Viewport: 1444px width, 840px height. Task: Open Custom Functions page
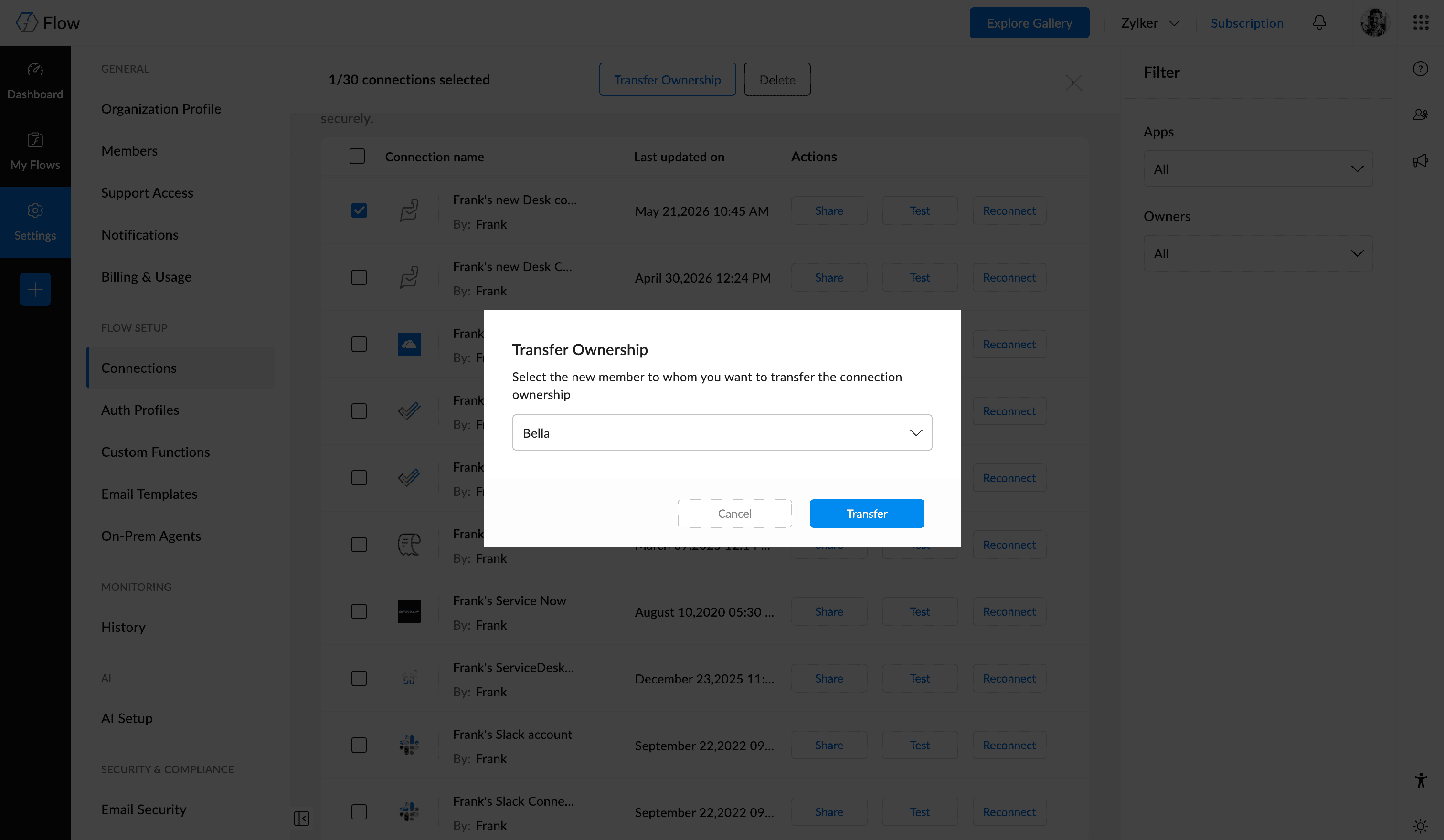pyautogui.click(x=156, y=452)
